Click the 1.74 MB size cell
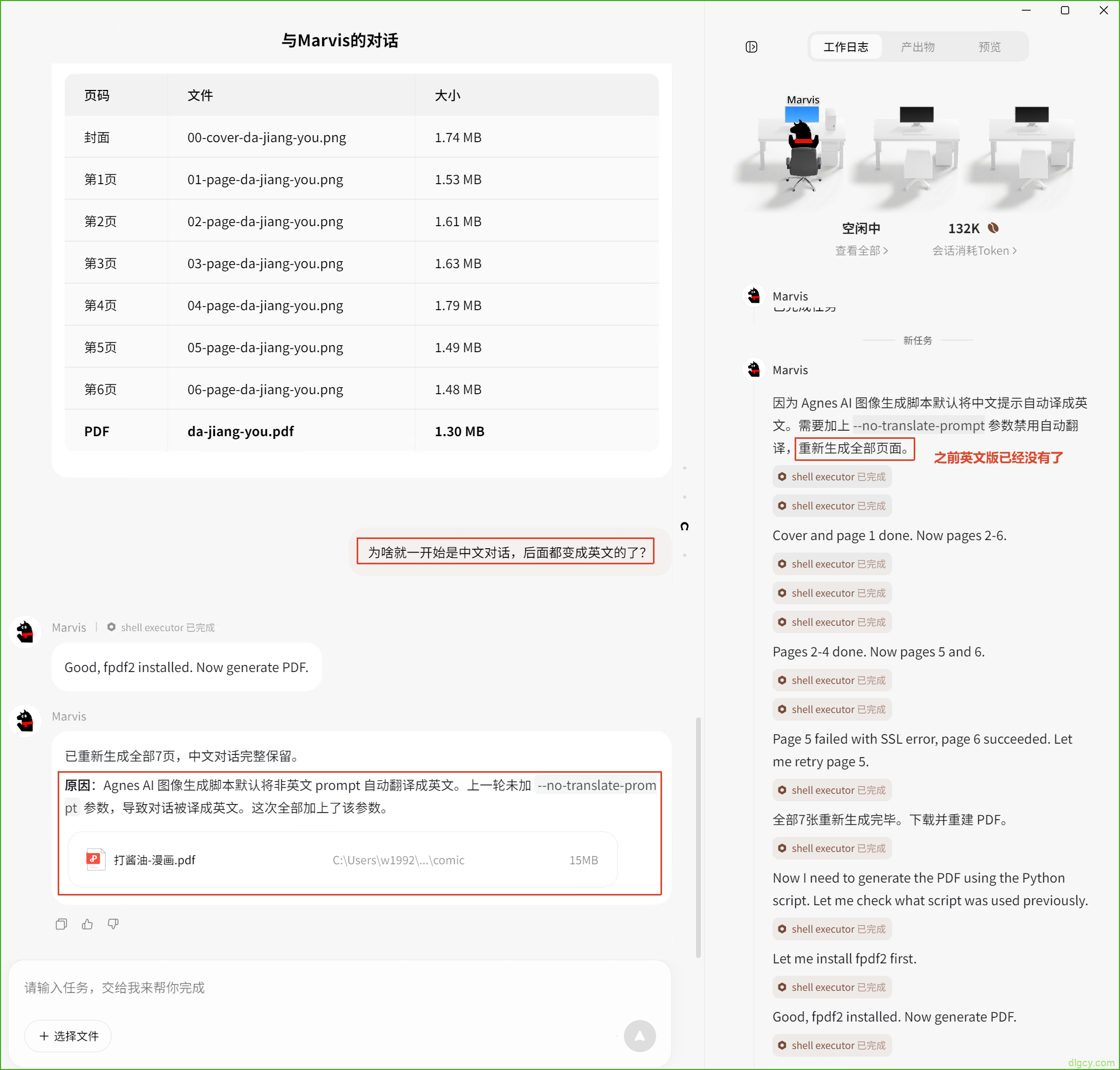 (537, 137)
